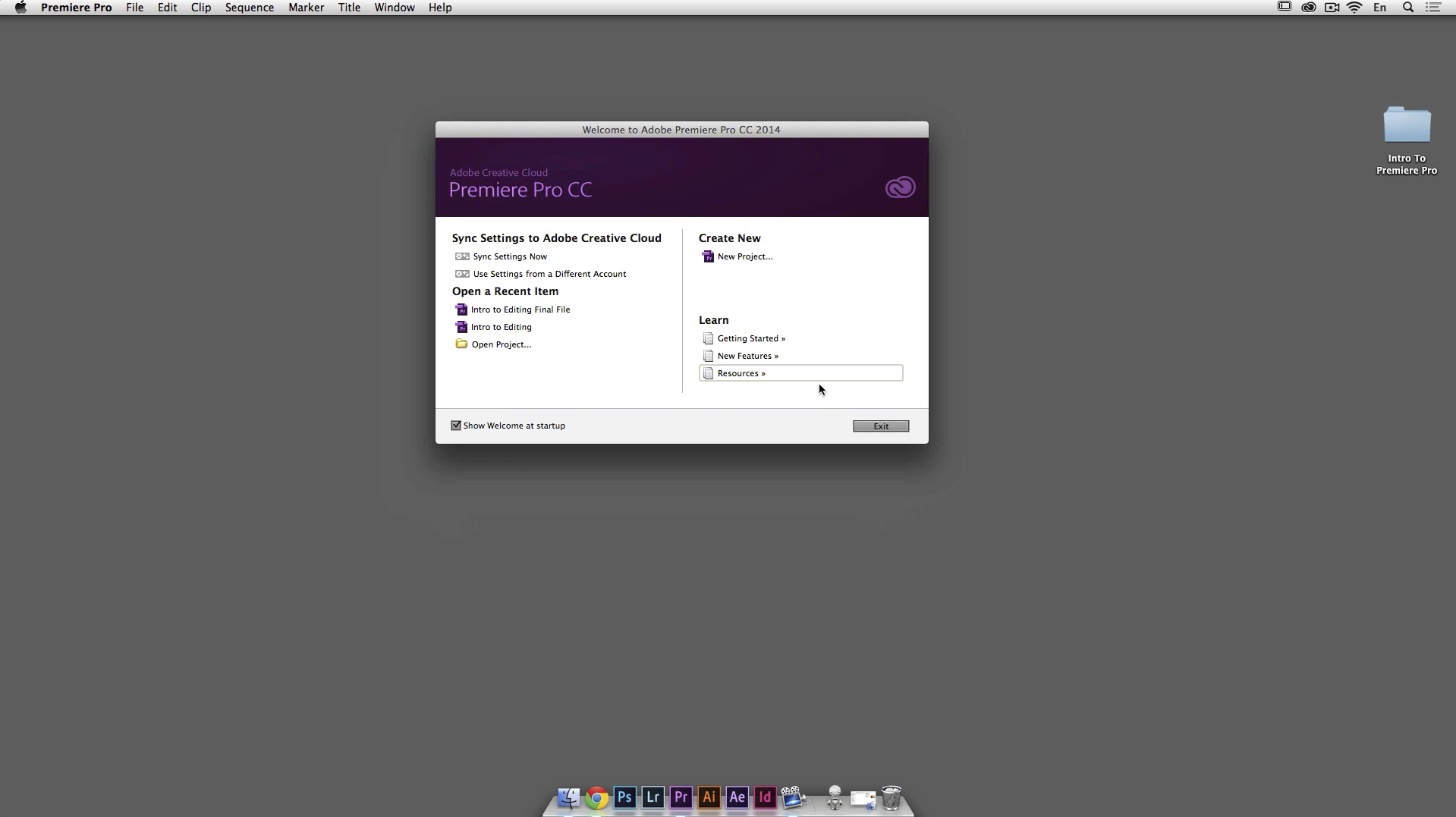
Task: Click the Creative Cloud logo in banner
Action: coord(900,187)
